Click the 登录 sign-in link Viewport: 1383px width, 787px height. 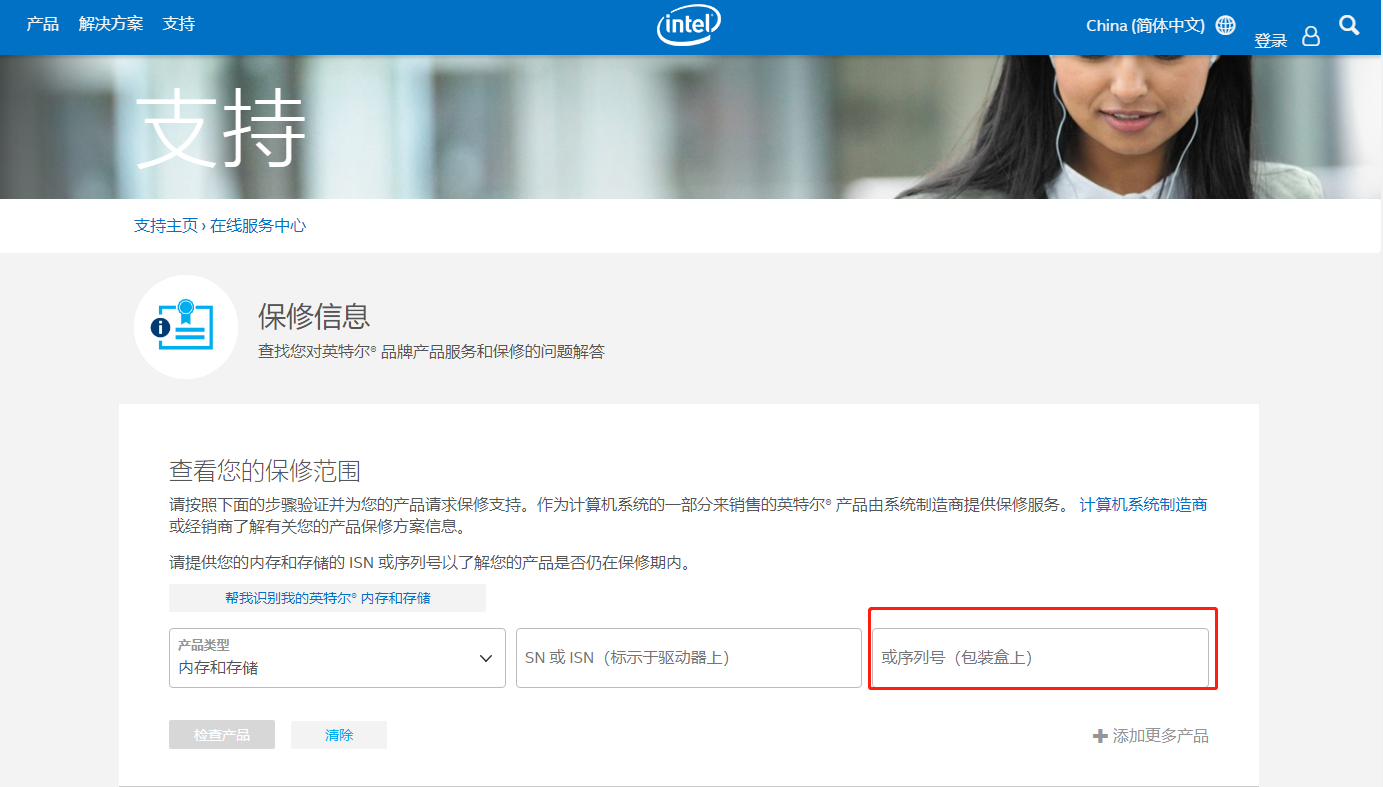(x=1271, y=41)
